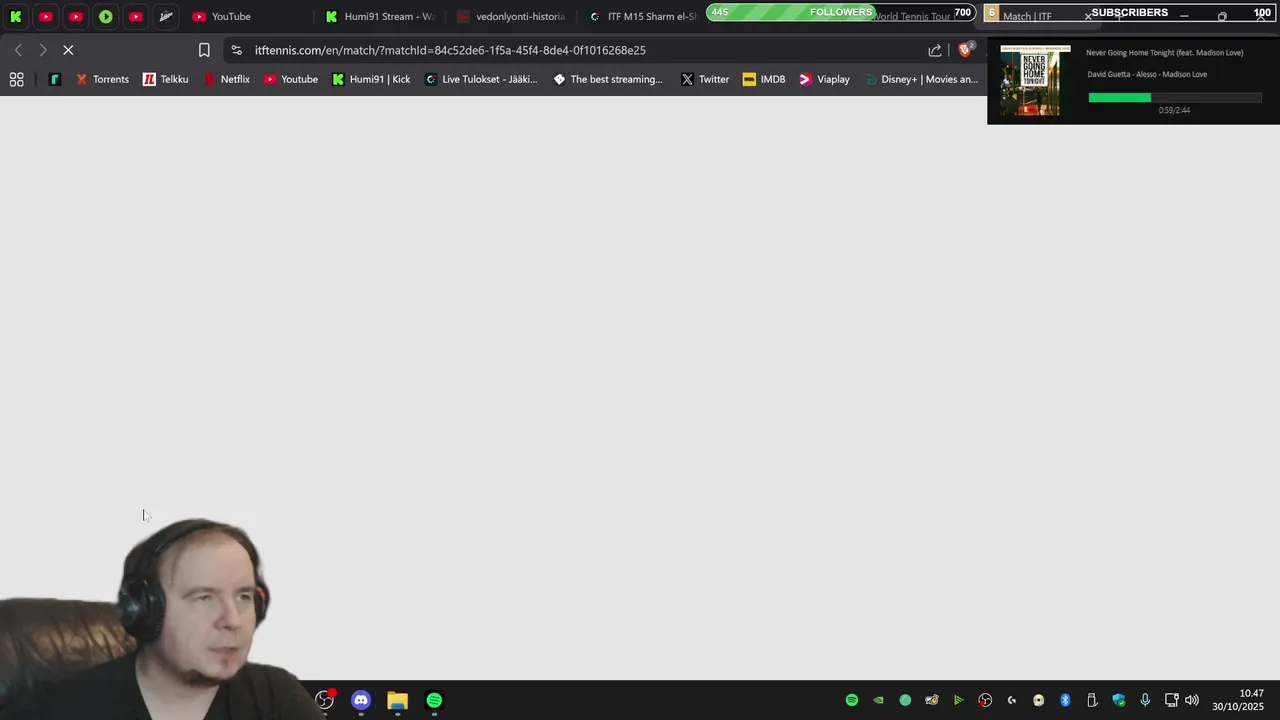
Task: Open the safely remove USB tray icon
Action: pos(1092,700)
